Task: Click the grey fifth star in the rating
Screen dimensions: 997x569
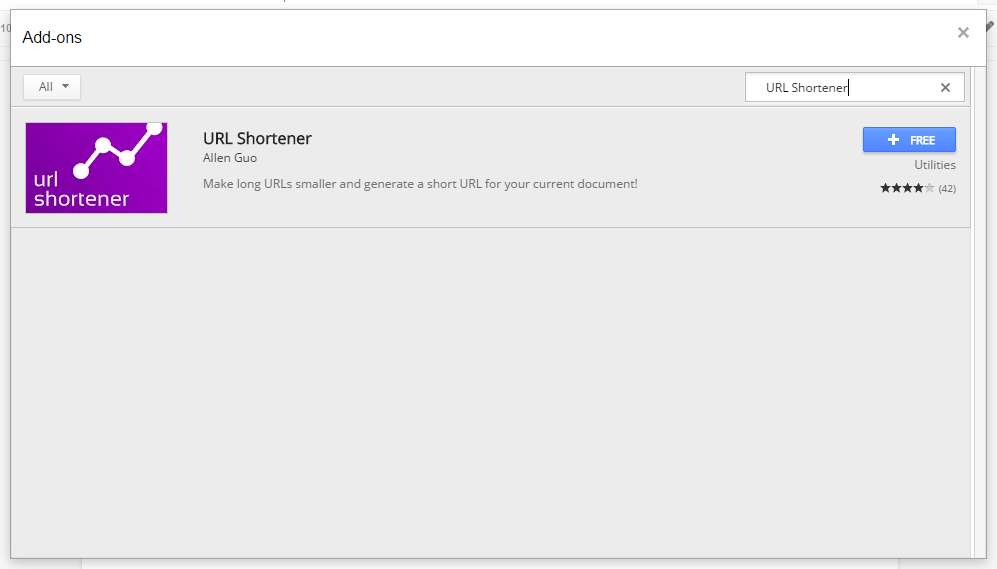Action: pyautogui.click(x=929, y=188)
